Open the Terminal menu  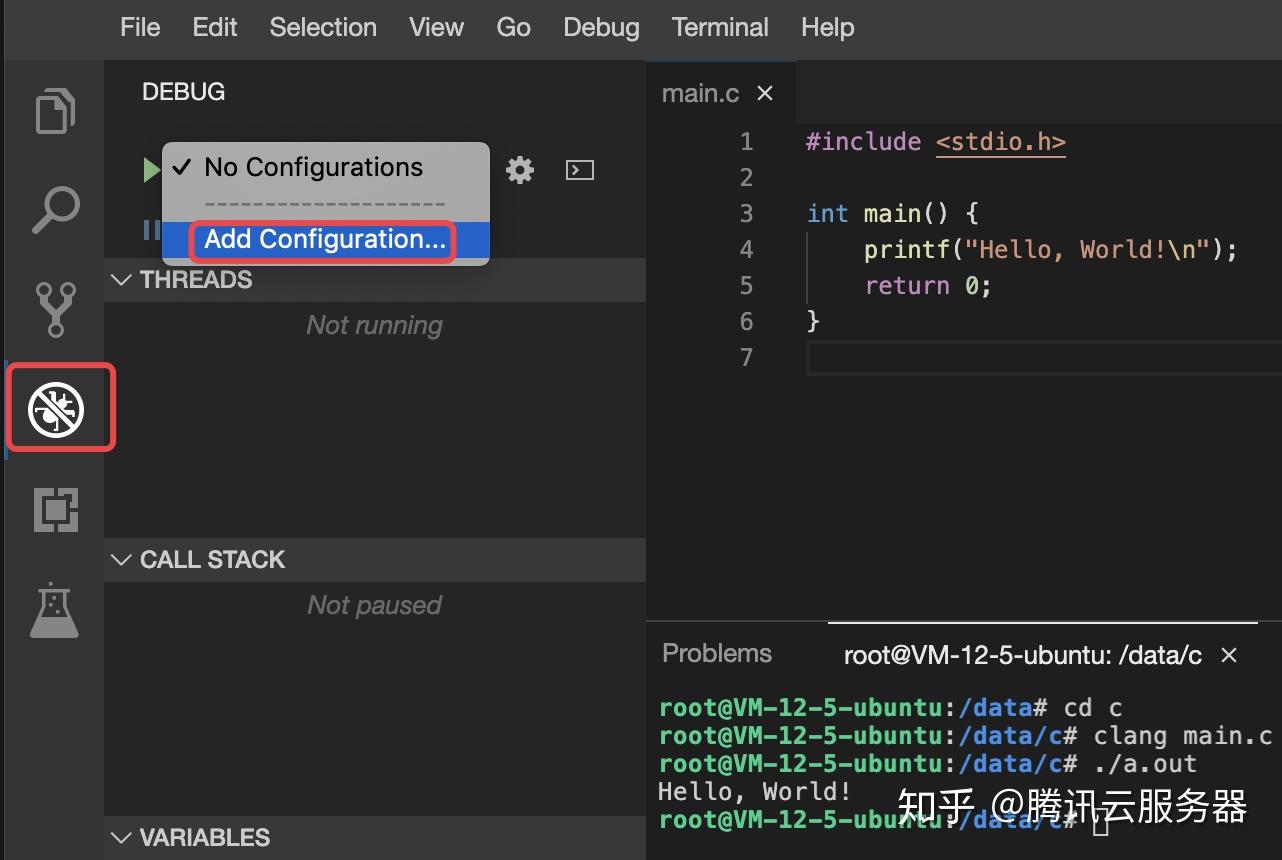(x=720, y=27)
